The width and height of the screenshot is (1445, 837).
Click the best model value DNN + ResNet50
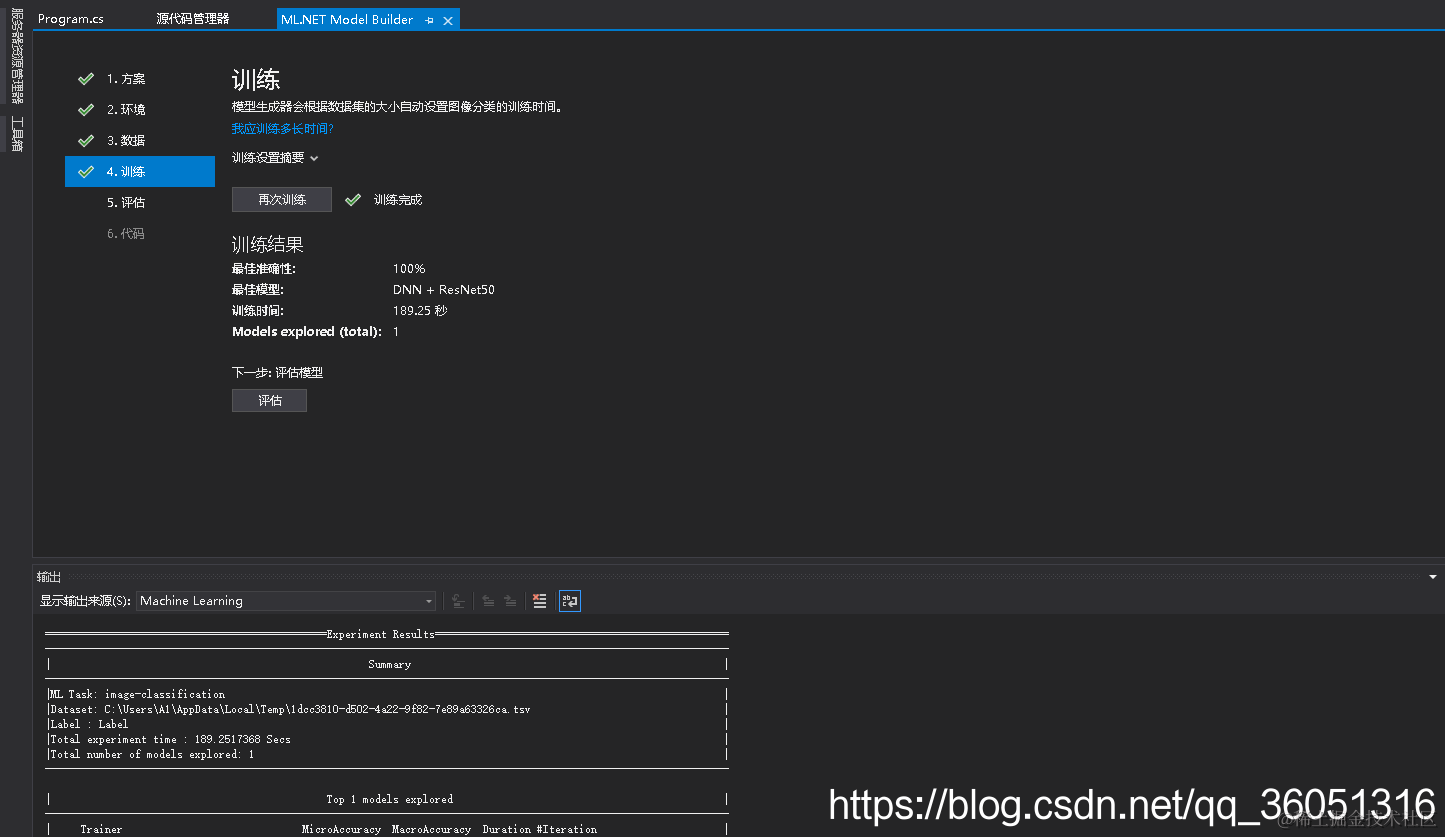[444, 290]
